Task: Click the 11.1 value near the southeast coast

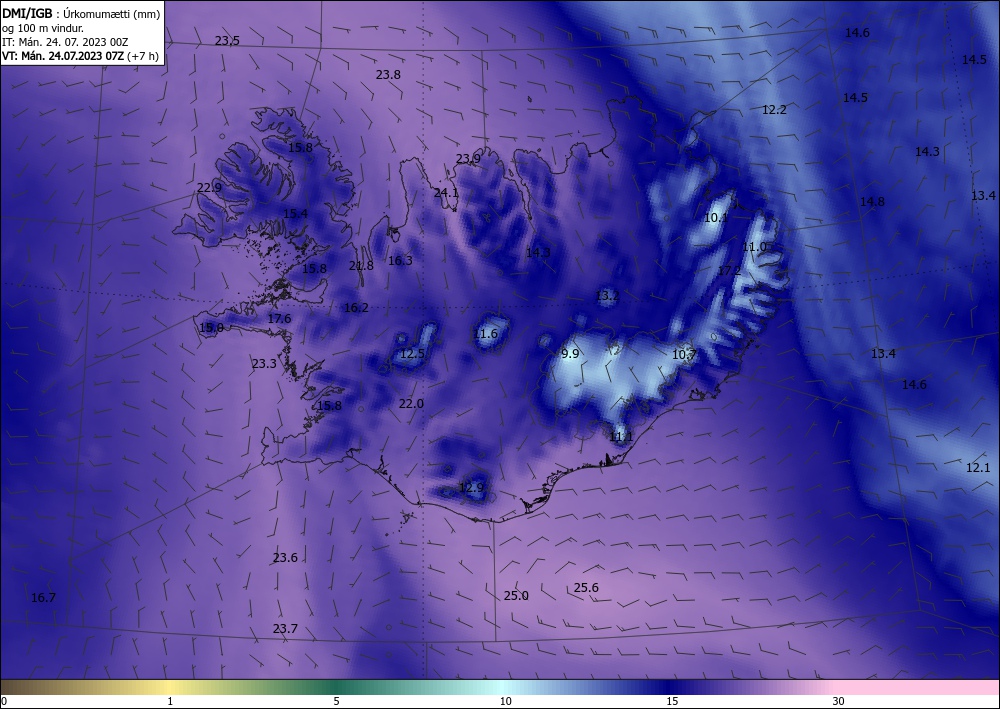Action: click(621, 437)
